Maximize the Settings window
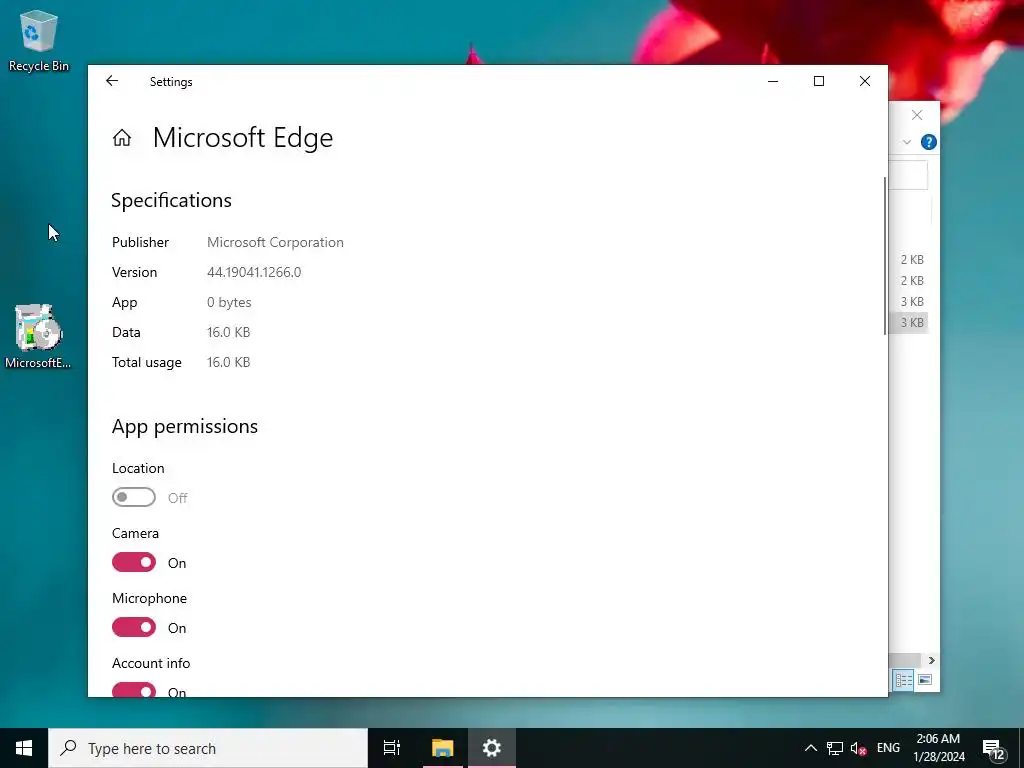 [819, 81]
